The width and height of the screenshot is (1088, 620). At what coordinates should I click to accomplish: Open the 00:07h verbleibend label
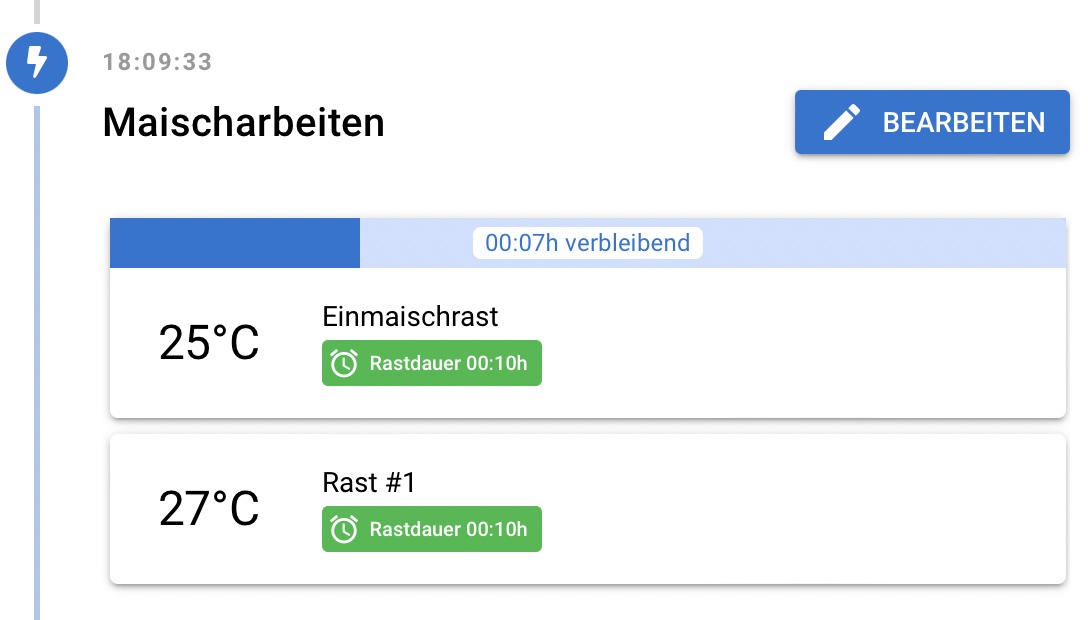[587, 242]
